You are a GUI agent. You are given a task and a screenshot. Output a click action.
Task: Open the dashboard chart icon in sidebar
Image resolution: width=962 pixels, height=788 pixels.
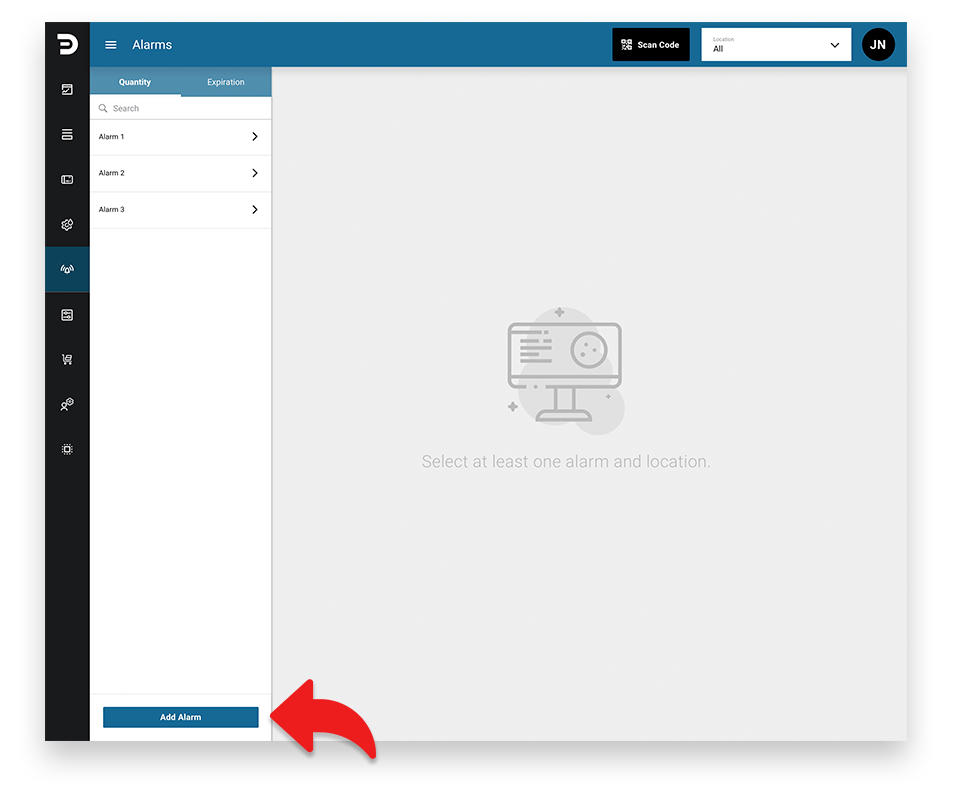(67, 90)
